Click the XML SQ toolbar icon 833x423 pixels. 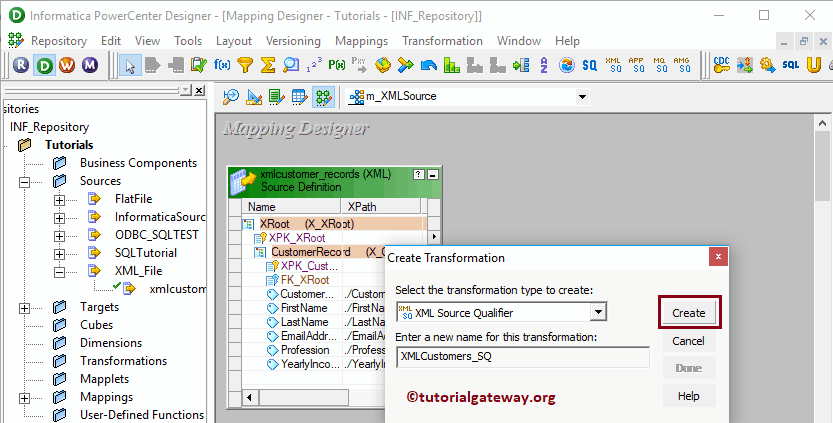613,65
